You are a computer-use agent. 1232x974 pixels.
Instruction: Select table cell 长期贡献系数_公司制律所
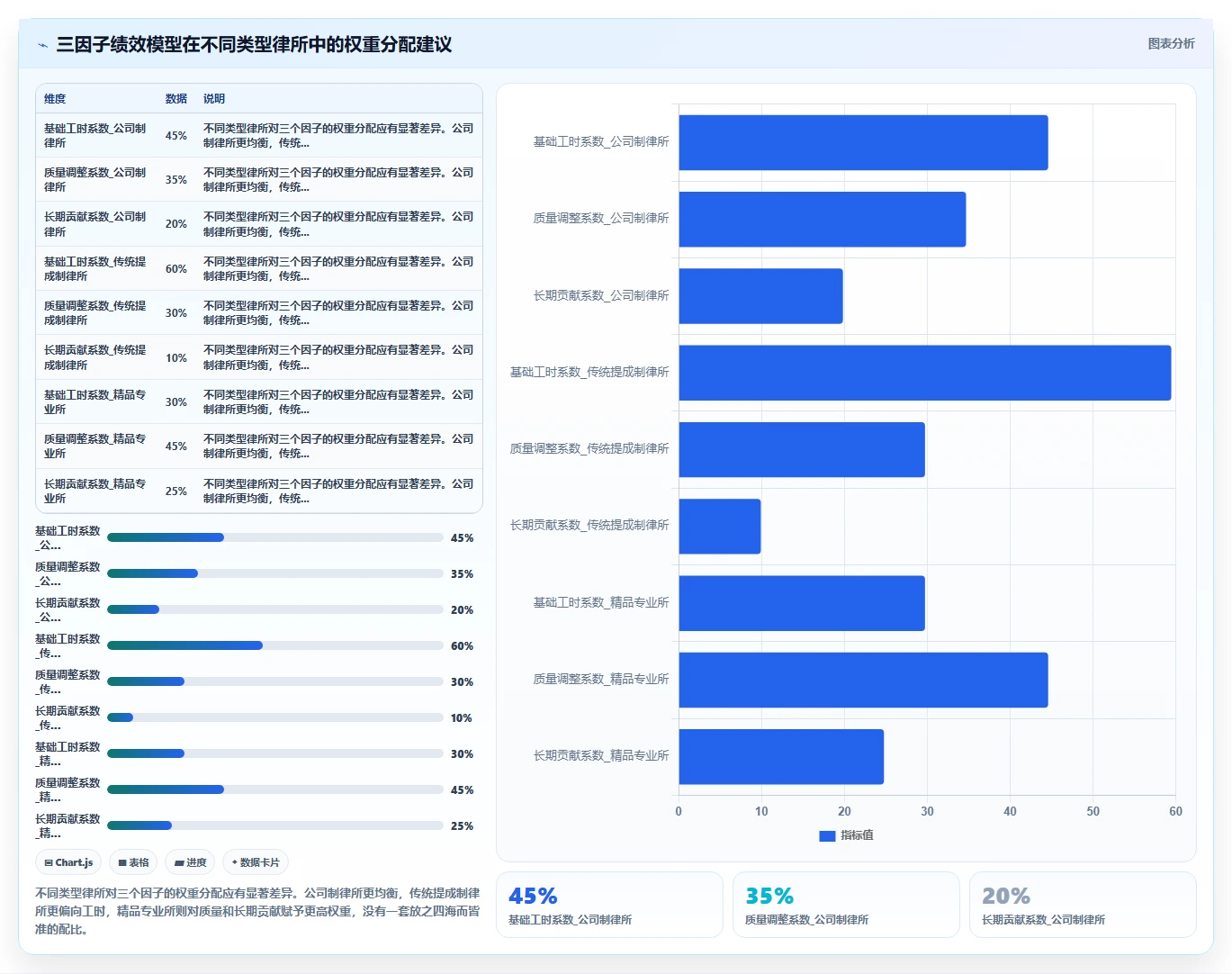click(95, 224)
